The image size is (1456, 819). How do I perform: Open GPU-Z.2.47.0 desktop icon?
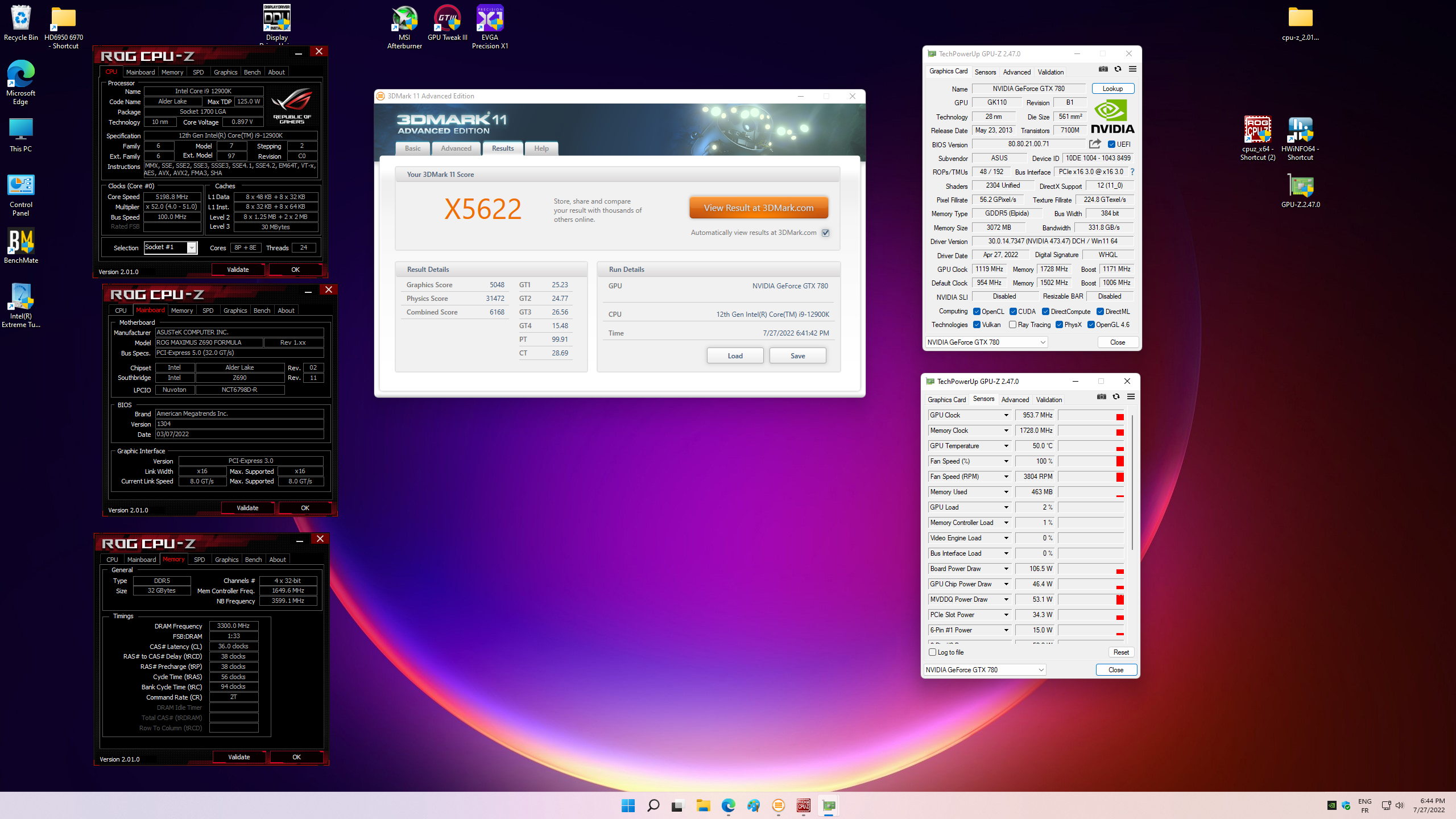pos(1300,191)
